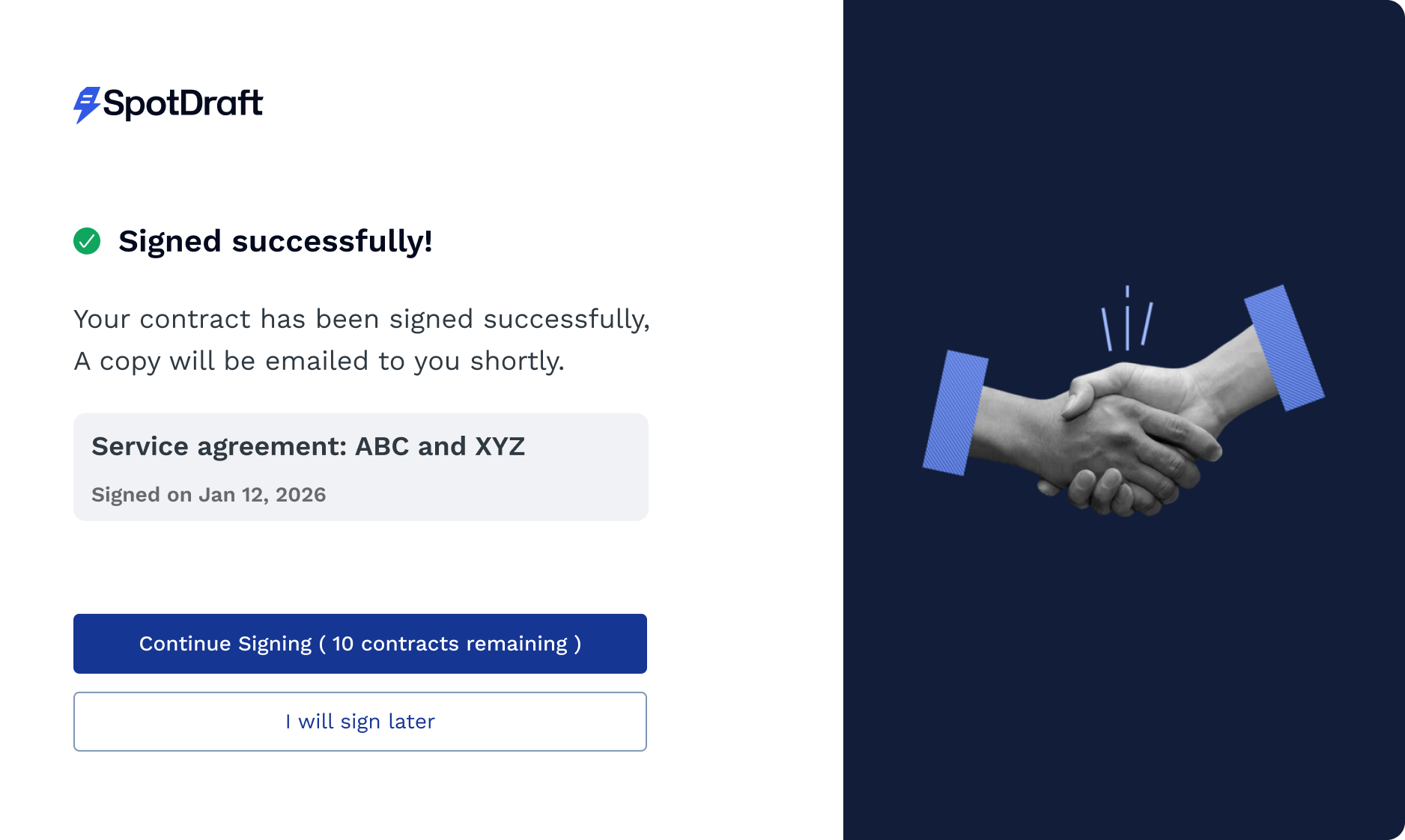
Task: Click the A copy will be emailed line
Action: pyautogui.click(x=319, y=361)
